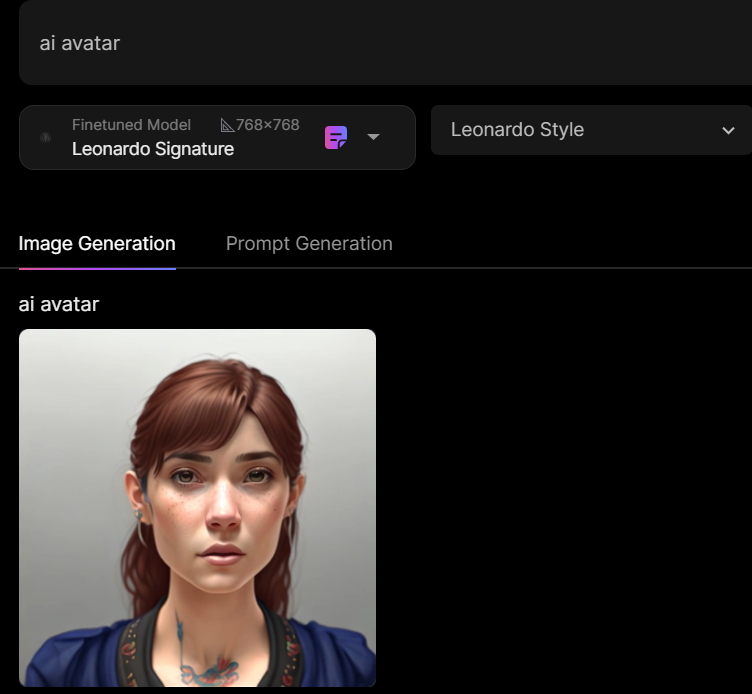Expand the Leonardo Style dropdown
This screenshot has height=694, width=752.
[x=591, y=130]
